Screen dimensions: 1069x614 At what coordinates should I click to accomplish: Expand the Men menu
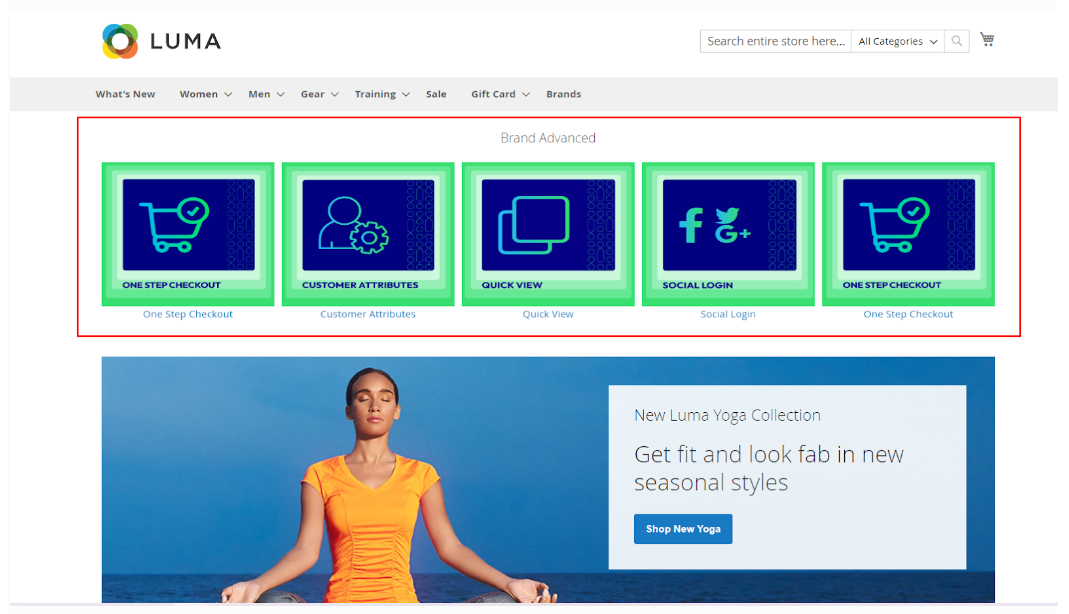pyautogui.click(x=266, y=94)
